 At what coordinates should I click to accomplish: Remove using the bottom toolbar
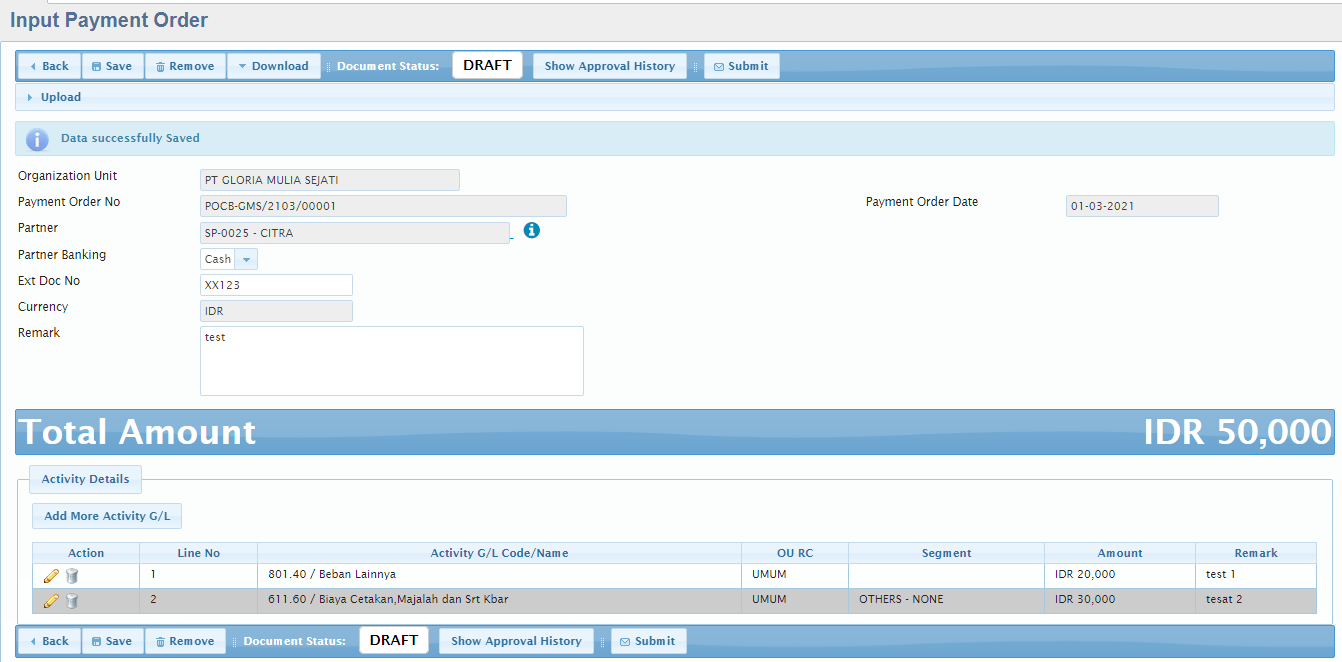point(185,641)
